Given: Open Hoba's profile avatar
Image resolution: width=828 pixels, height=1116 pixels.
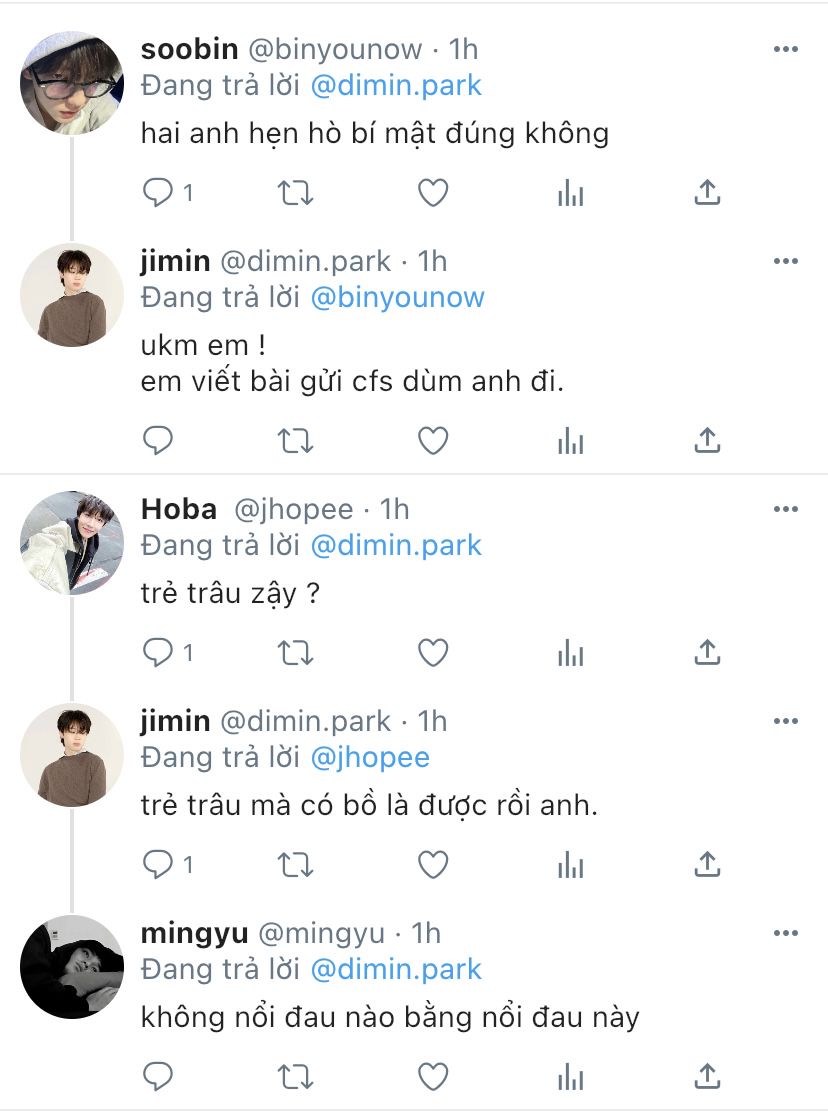Looking at the screenshot, I should pos(72,543).
